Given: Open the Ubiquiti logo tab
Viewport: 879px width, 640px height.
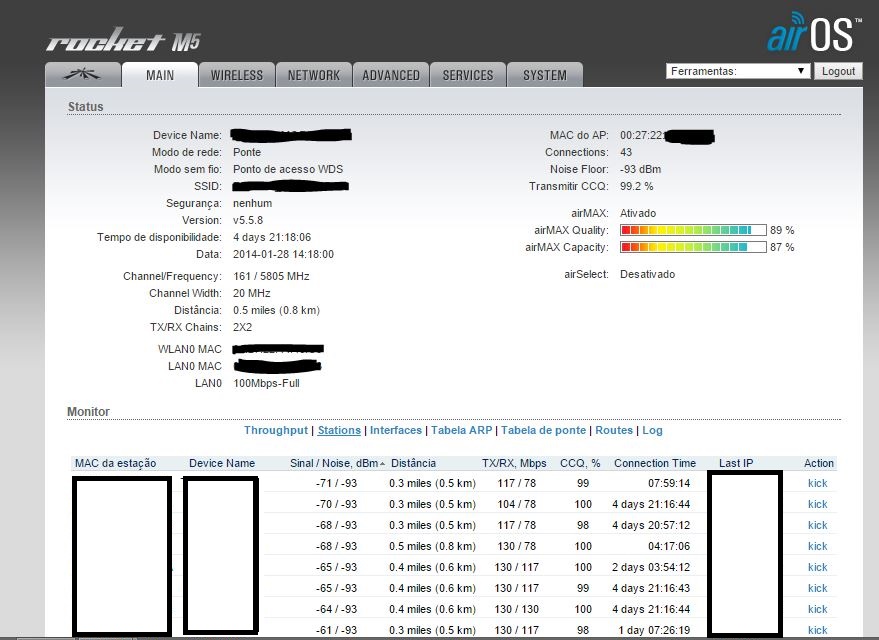Looking at the screenshot, I should (83, 75).
